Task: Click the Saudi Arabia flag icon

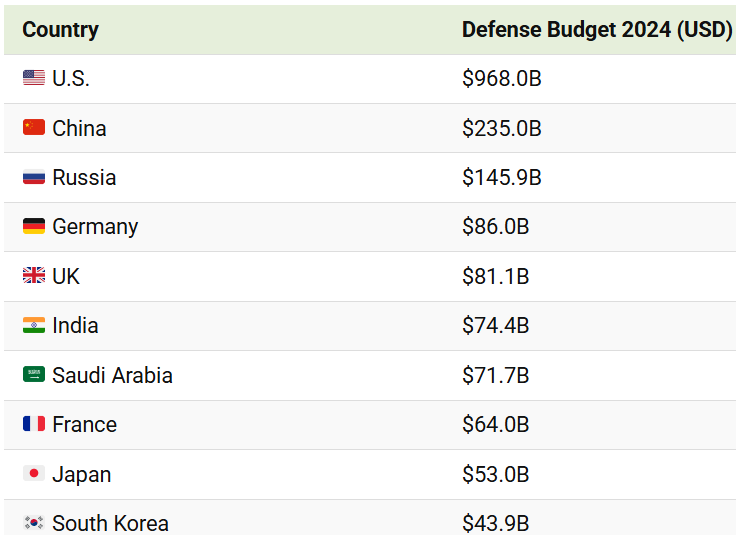Action: point(34,375)
